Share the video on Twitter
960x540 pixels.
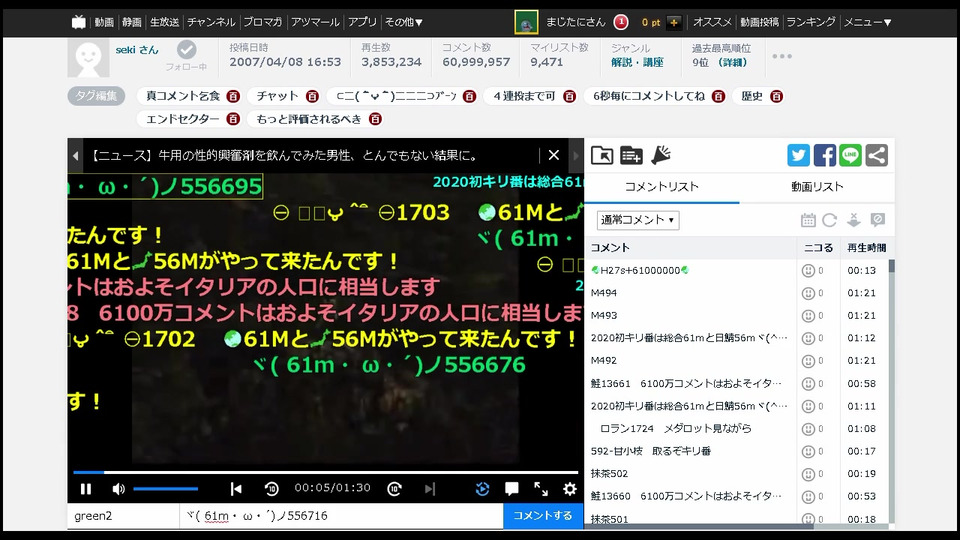[x=798, y=156]
